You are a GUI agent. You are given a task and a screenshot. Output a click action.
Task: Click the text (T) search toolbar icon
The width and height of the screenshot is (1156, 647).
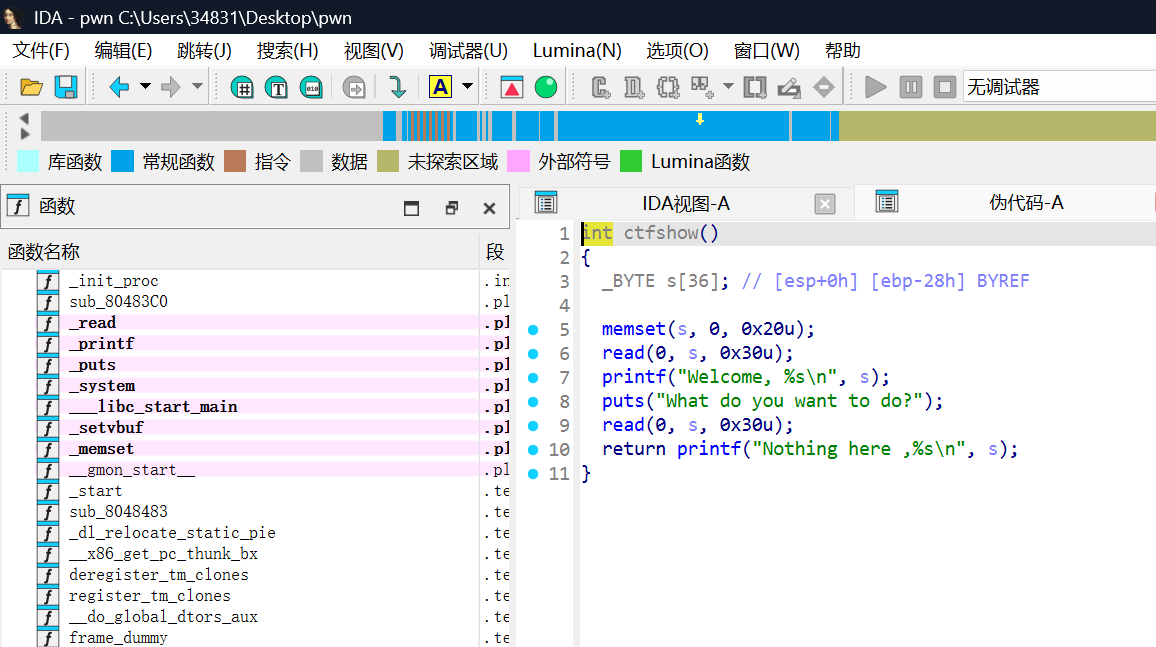(x=276, y=87)
